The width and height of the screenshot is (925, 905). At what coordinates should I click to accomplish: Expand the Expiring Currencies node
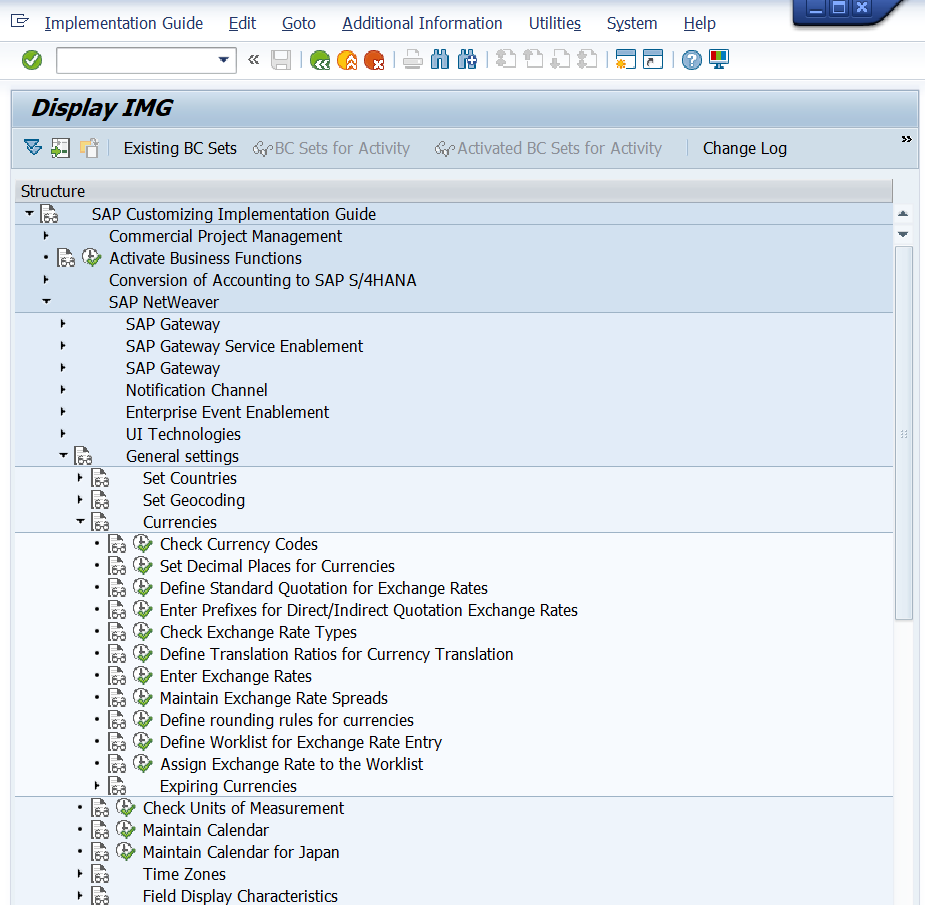tap(97, 785)
